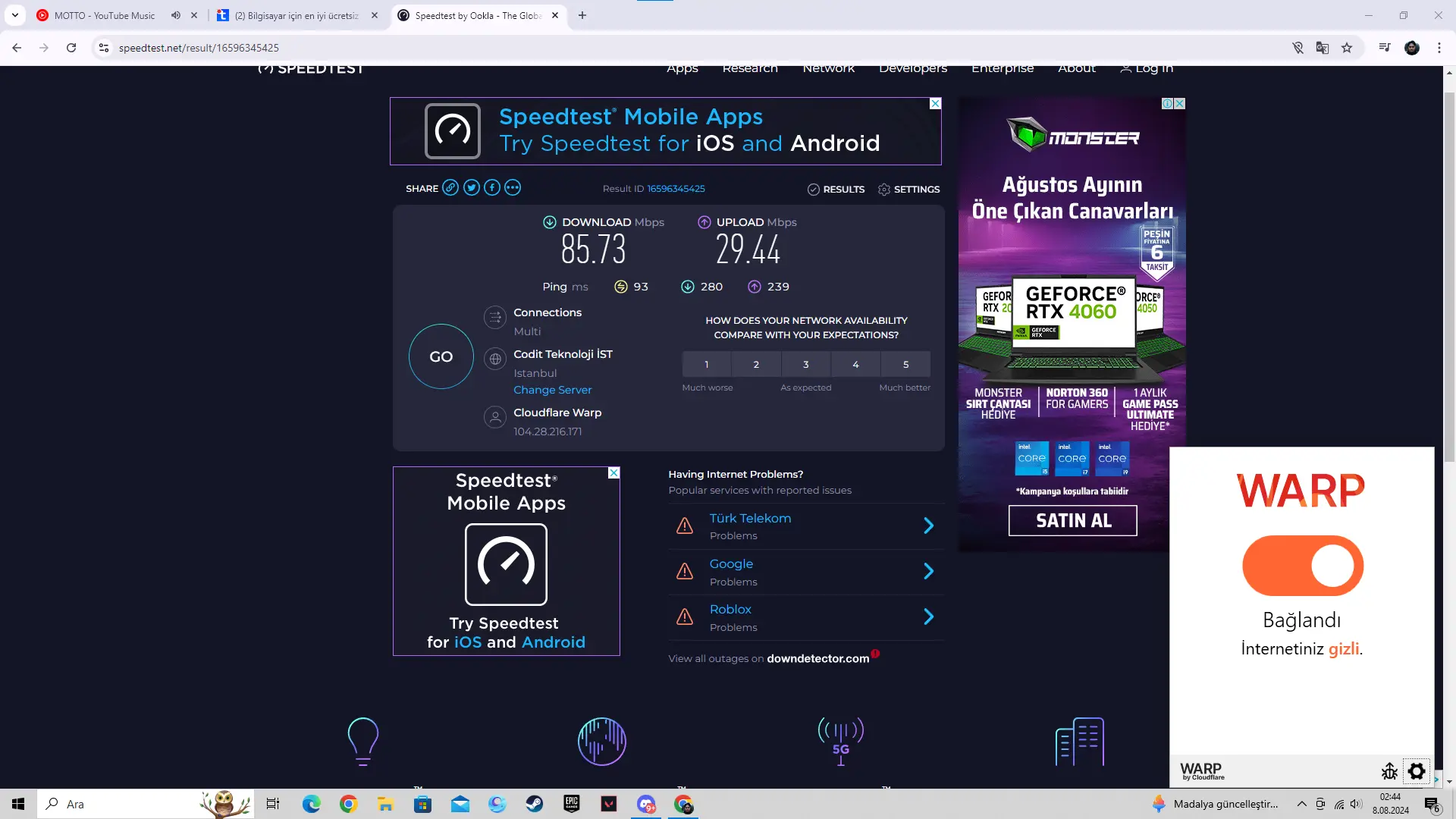1456x819 pixels.
Task: Open the Chrome profile avatar
Action: (1412, 48)
